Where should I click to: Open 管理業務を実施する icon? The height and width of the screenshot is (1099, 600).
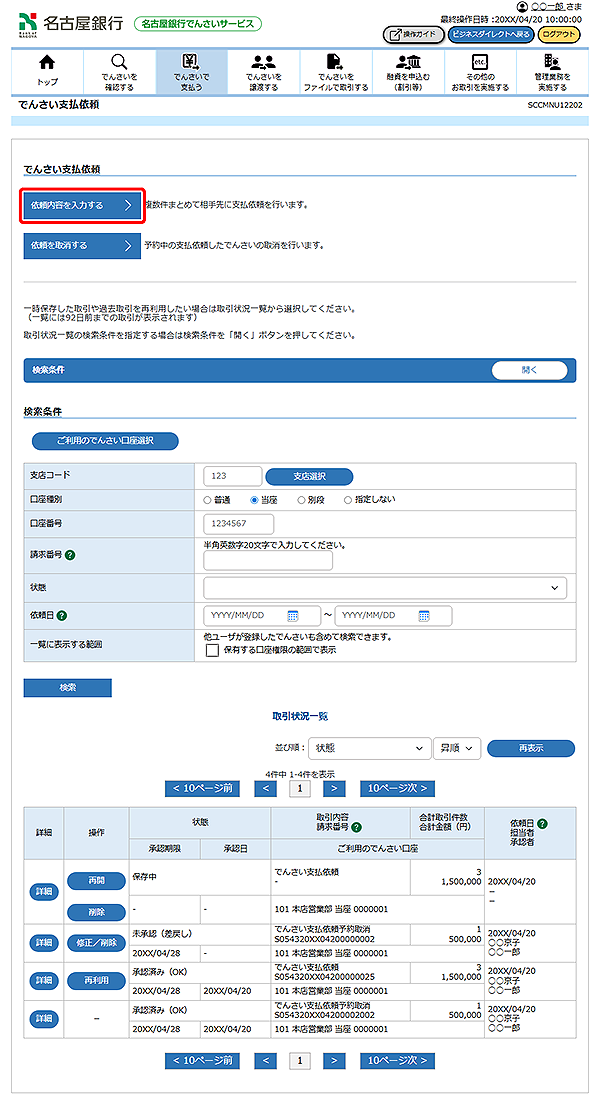pos(551,63)
